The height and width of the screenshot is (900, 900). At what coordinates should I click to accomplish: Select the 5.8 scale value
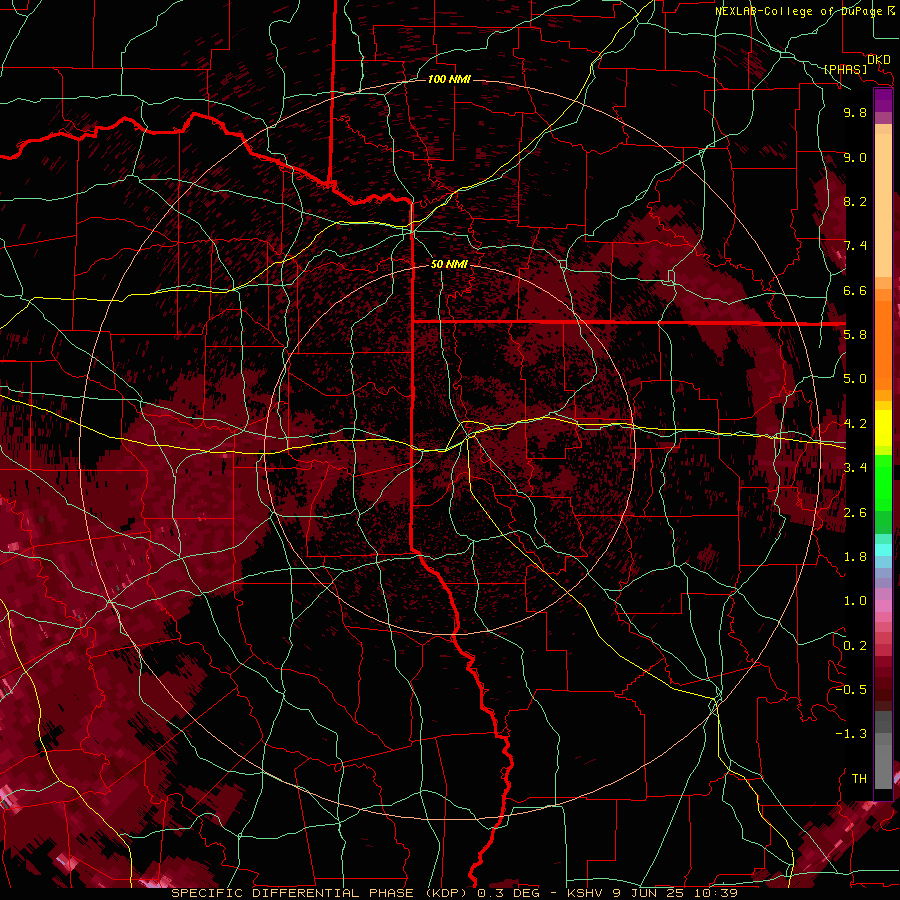tap(855, 335)
